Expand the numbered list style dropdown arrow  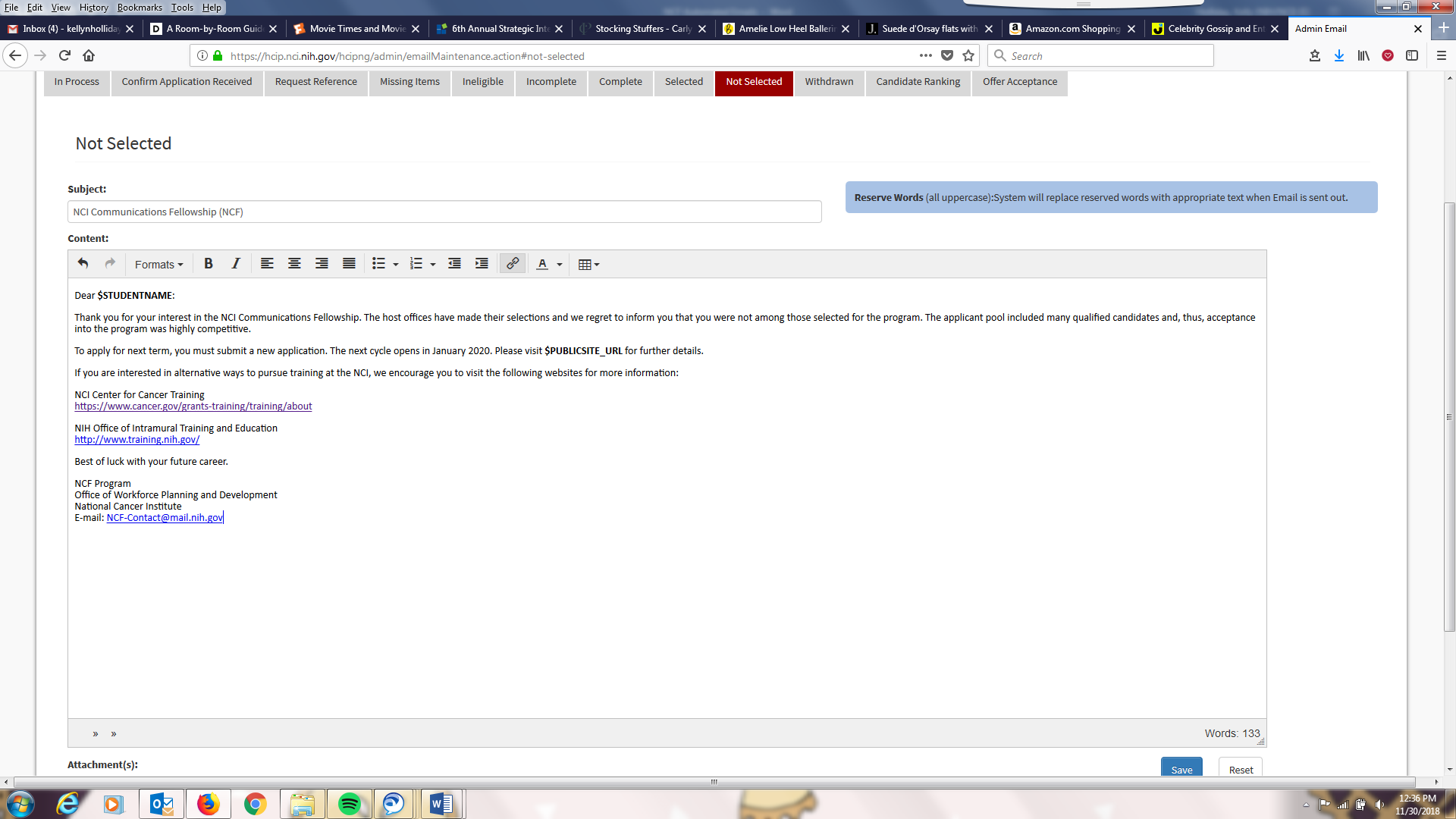pos(433,265)
